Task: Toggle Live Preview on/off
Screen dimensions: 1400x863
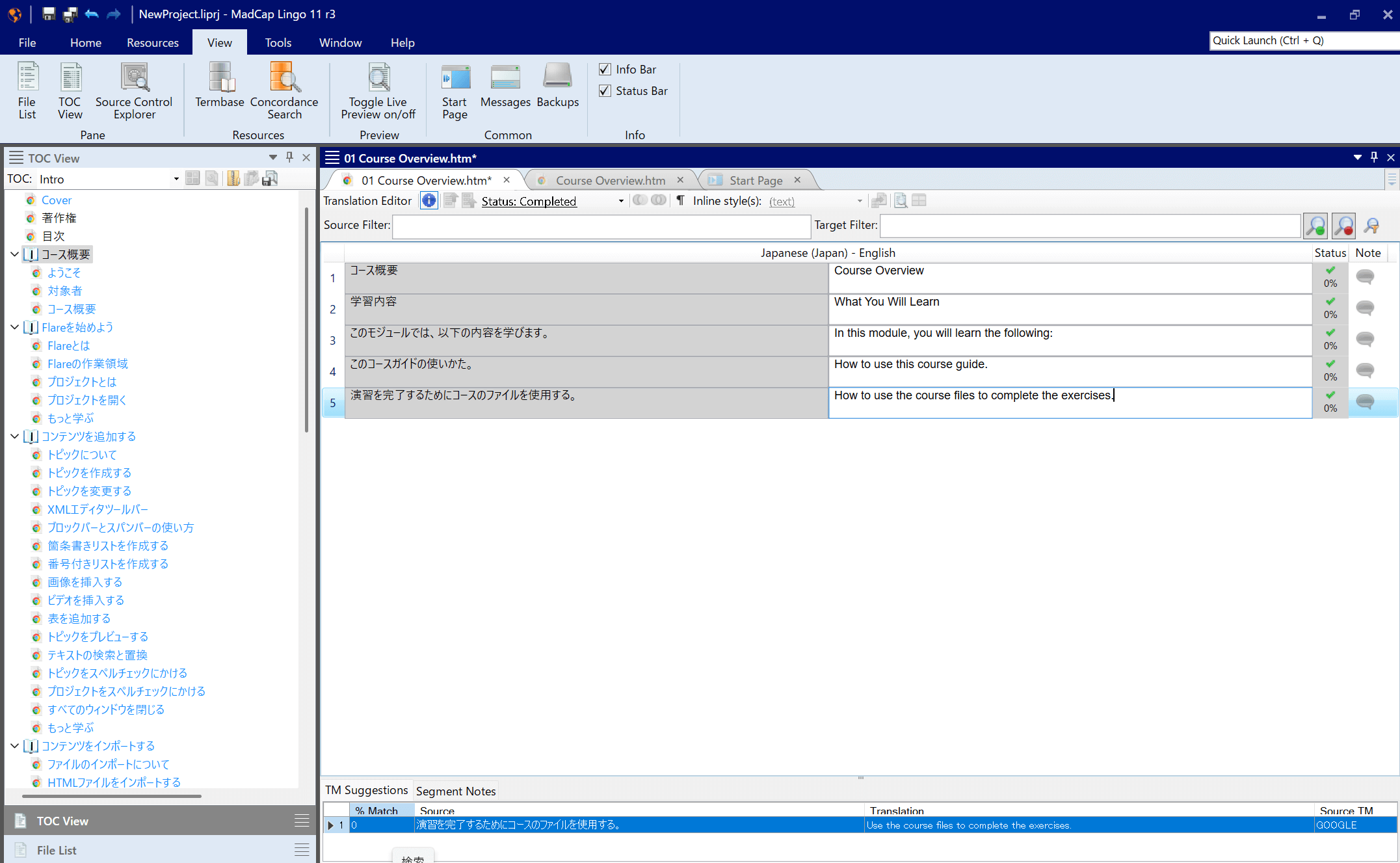Action: point(378,91)
